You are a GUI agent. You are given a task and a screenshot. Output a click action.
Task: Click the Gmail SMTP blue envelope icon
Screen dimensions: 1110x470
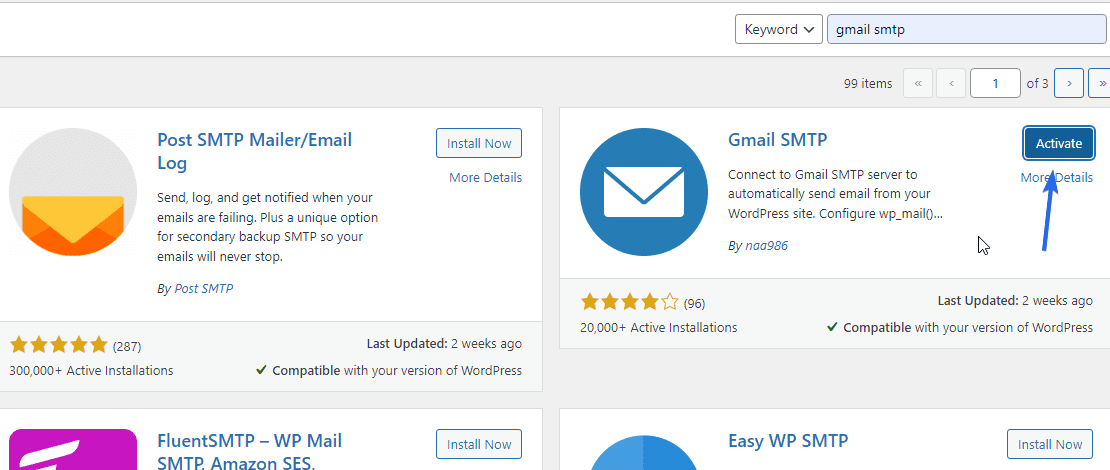coord(643,192)
